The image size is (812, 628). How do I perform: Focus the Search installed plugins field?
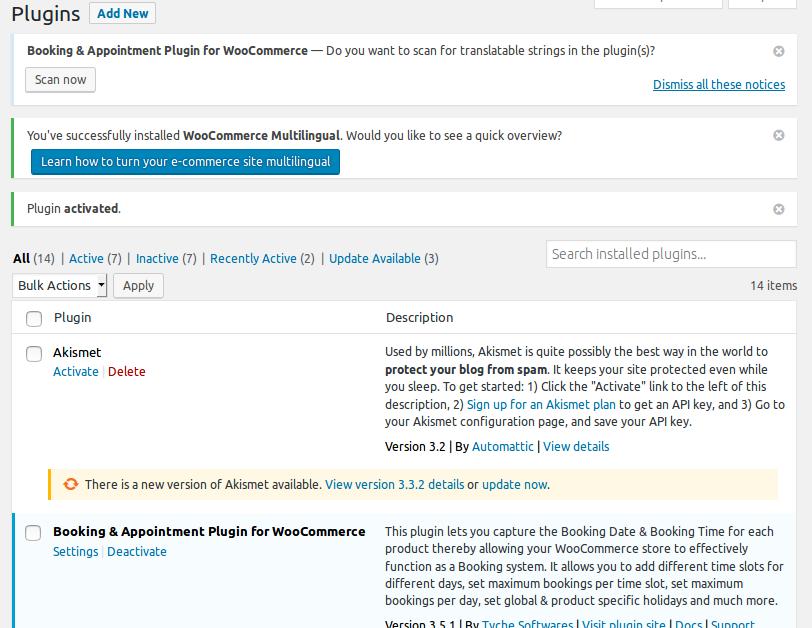pyautogui.click(x=671, y=254)
